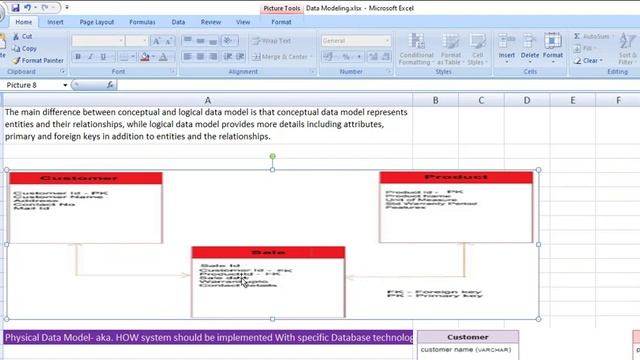The image size is (640, 360).
Task: Click the Orientation text rotation icon
Action: point(228,40)
